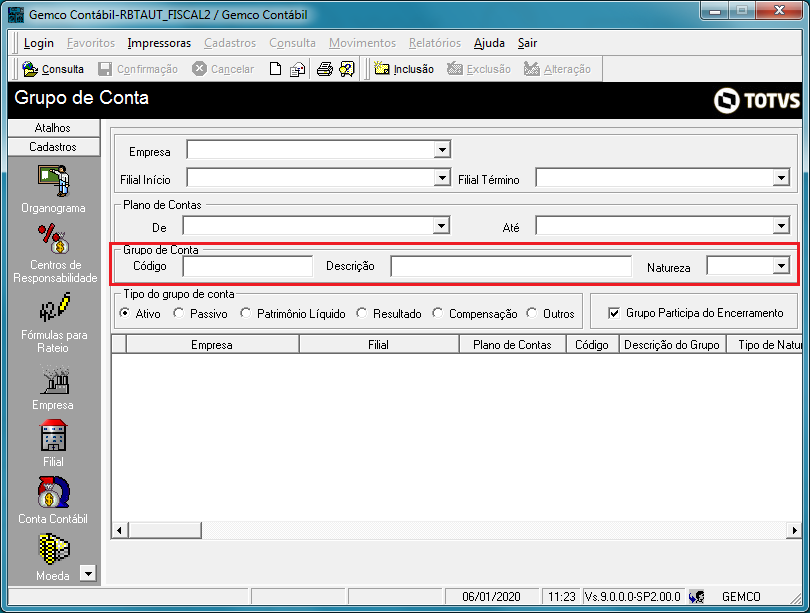
Task: Open the Filial building icon
Action: pos(53,435)
